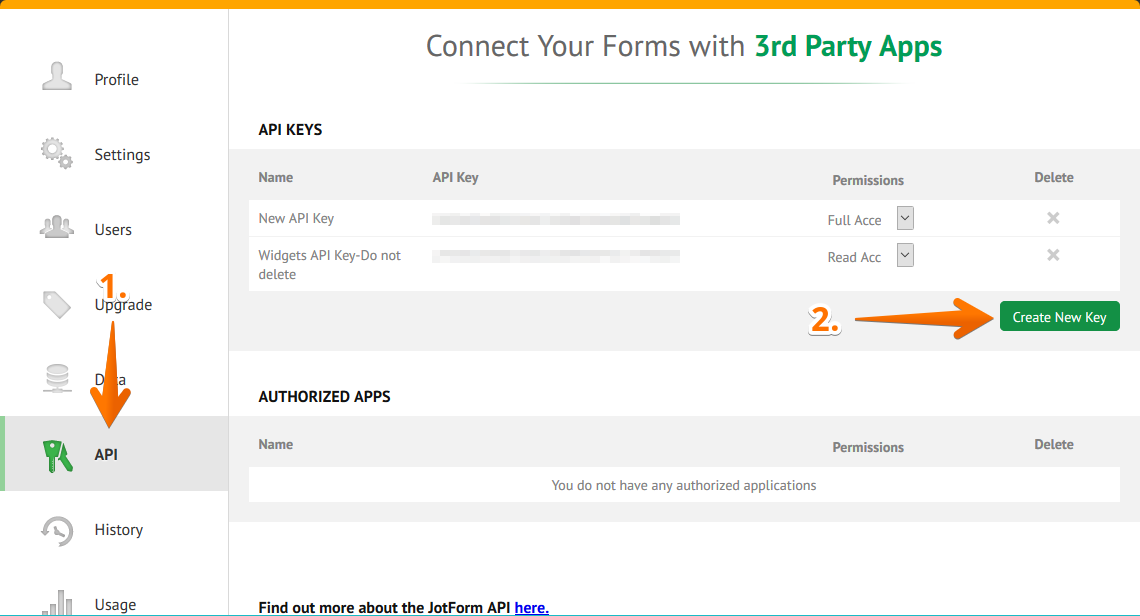Click the Usage bar chart icon
The height and width of the screenshot is (616, 1140).
57,602
